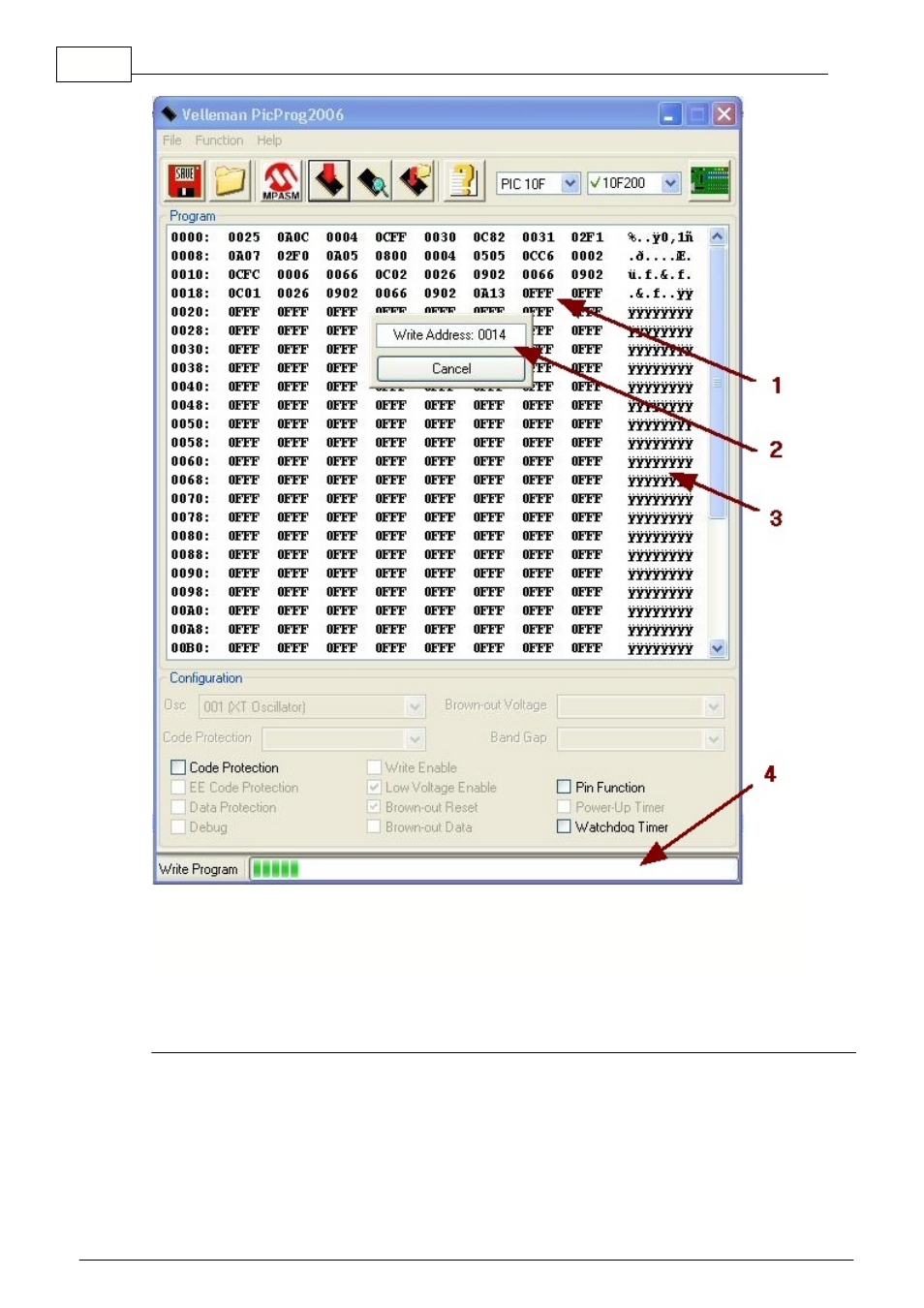Viewport: 924px width, 1308px height.
Task: Enable the Watchdog Timer checkbox
Action: tap(564, 826)
